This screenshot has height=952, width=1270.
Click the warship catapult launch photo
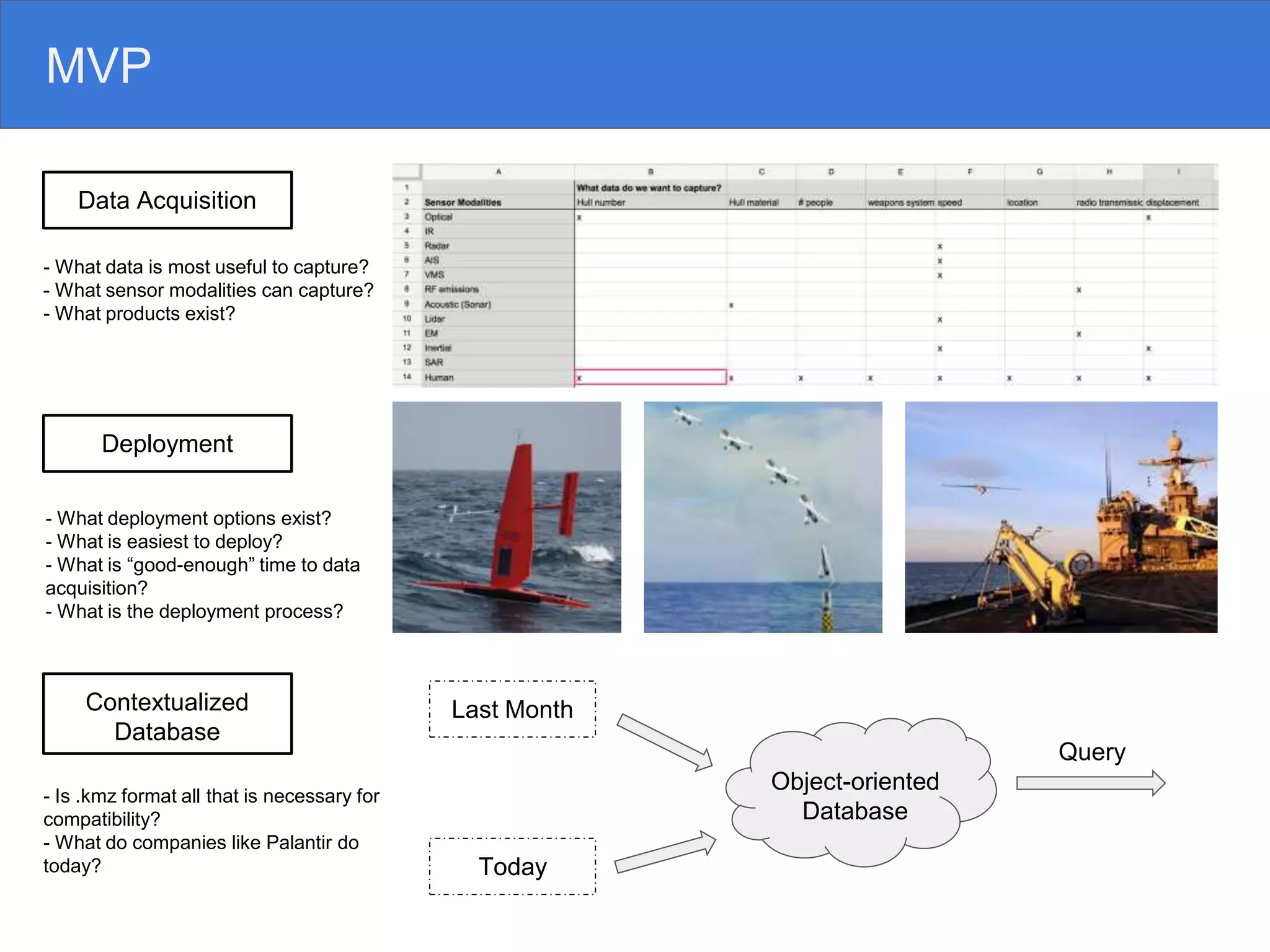tap(1061, 517)
